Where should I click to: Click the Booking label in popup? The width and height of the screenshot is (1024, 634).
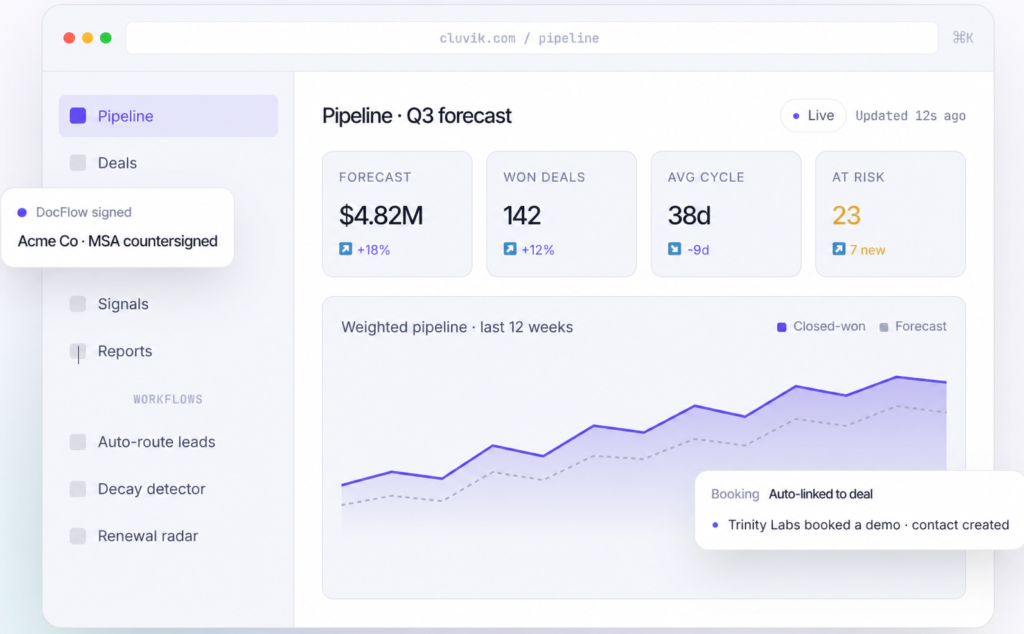(x=735, y=494)
